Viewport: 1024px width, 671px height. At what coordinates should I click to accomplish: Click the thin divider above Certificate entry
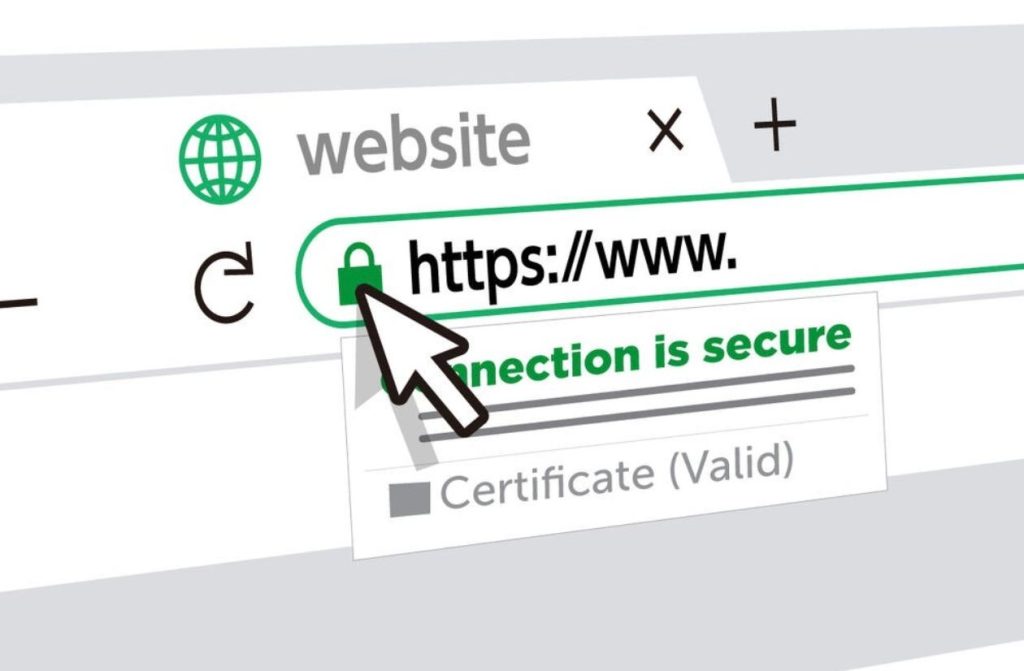tap(617, 442)
